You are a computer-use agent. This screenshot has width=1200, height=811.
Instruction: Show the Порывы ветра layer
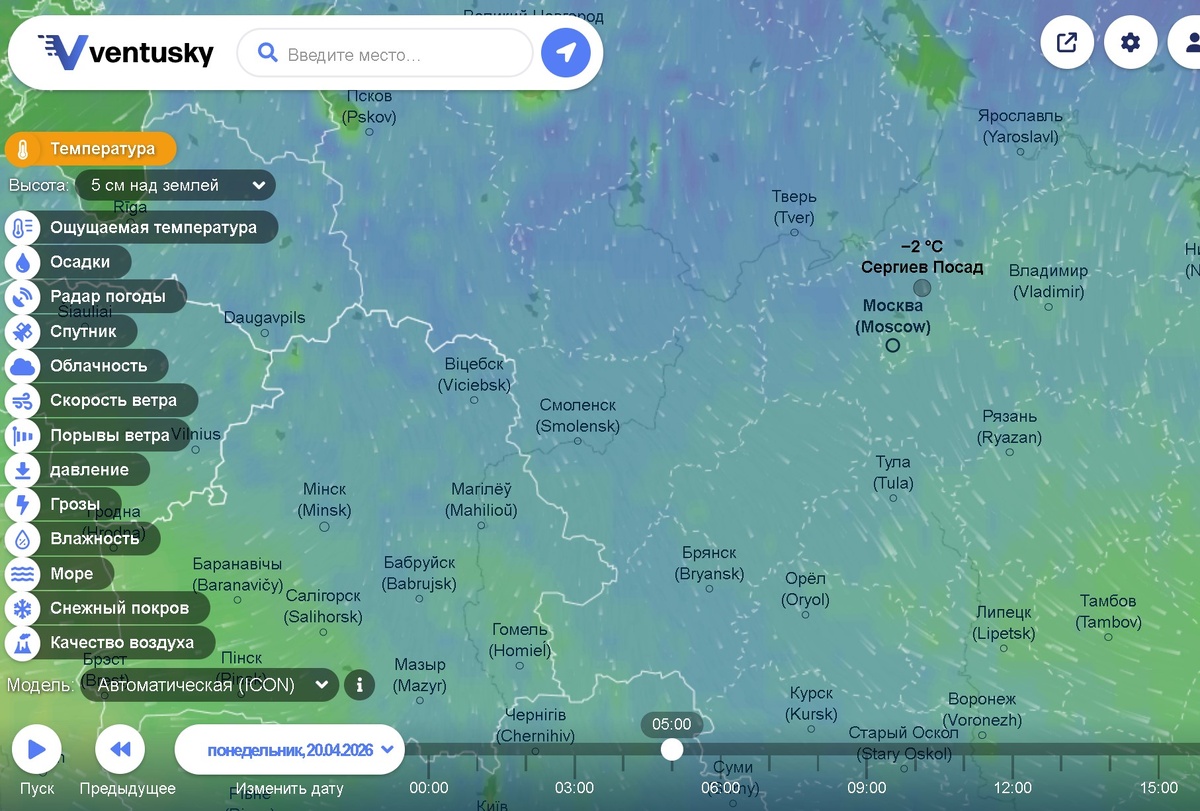tap(98, 435)
